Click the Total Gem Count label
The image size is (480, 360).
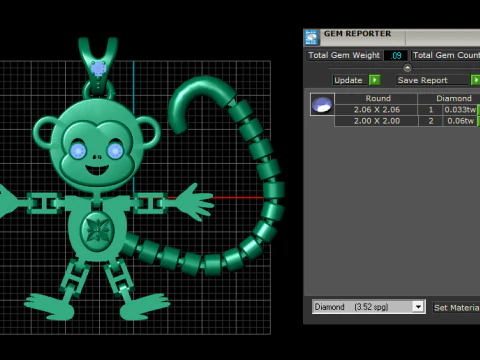tap(446, 55)
